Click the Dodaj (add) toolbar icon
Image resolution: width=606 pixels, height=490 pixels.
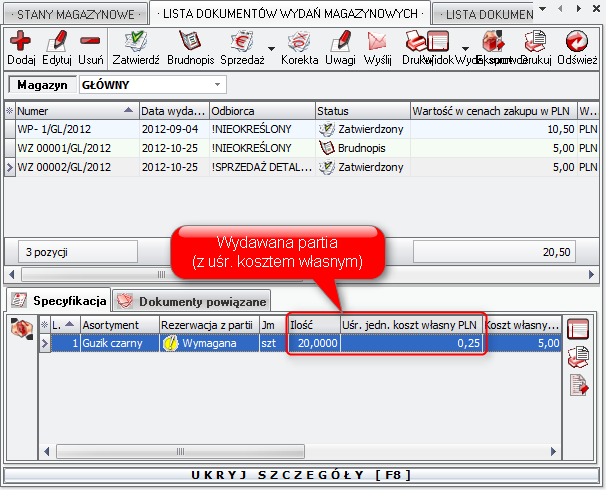pos(21,46)
